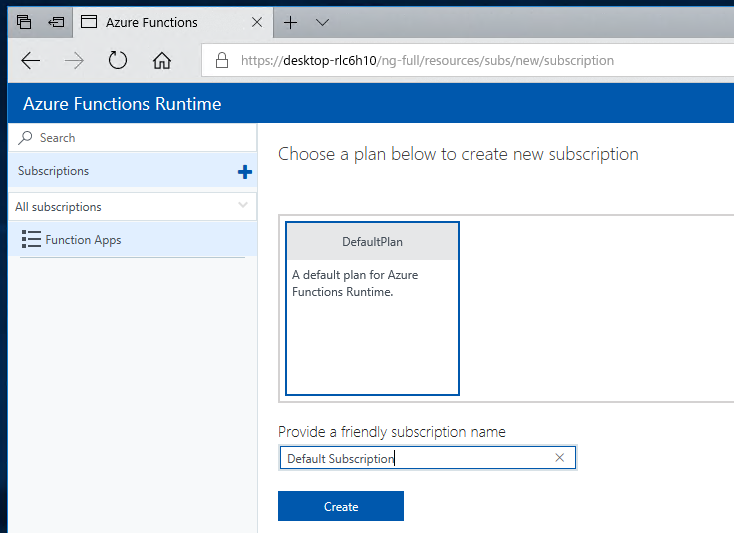Click 'Provide a friendly subscription name' label
Screen dimensions: 734x533
tap(392, 431)
